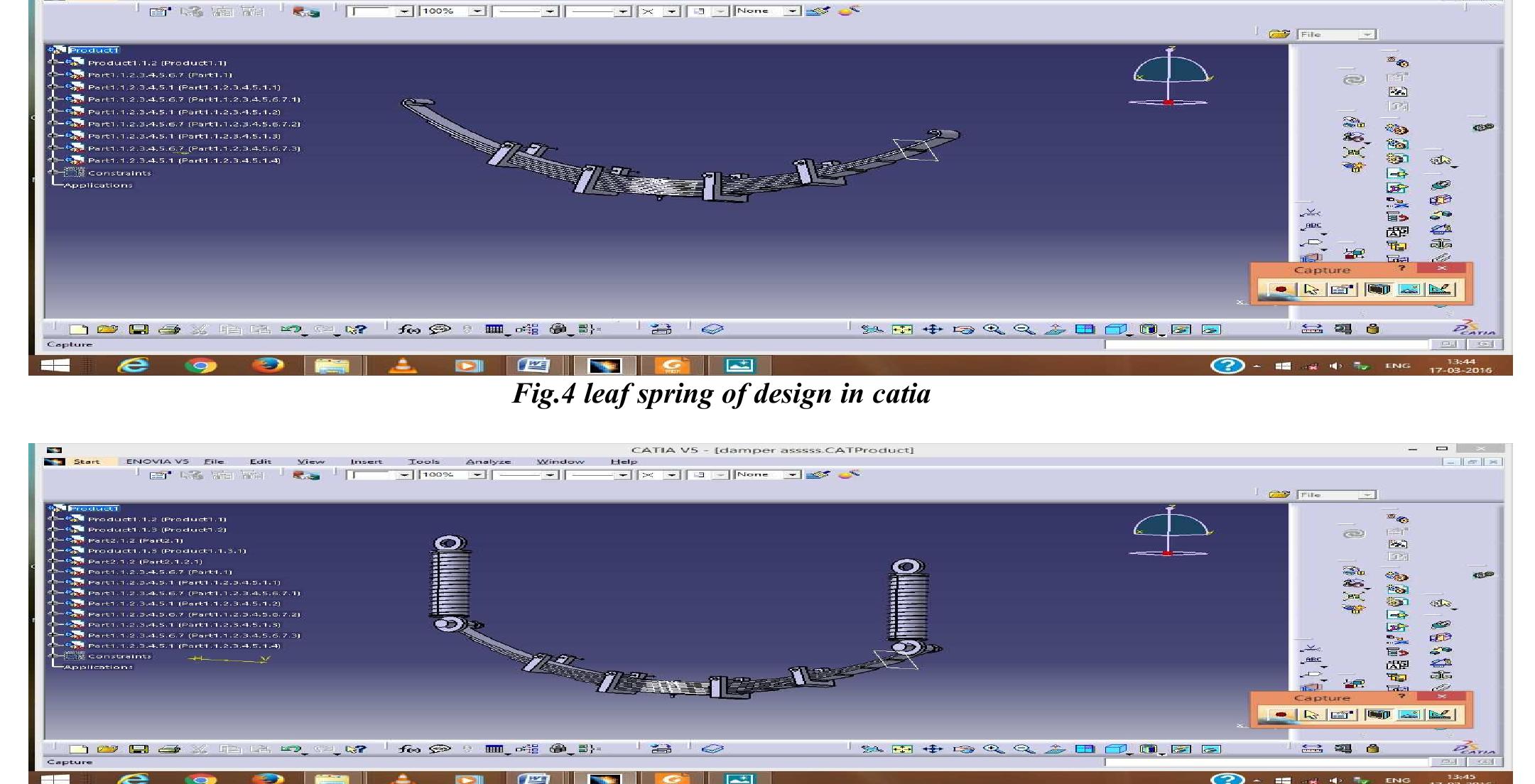
Task: Click What's This help cursor icon in upper window
Action: (x=355, y=330)
